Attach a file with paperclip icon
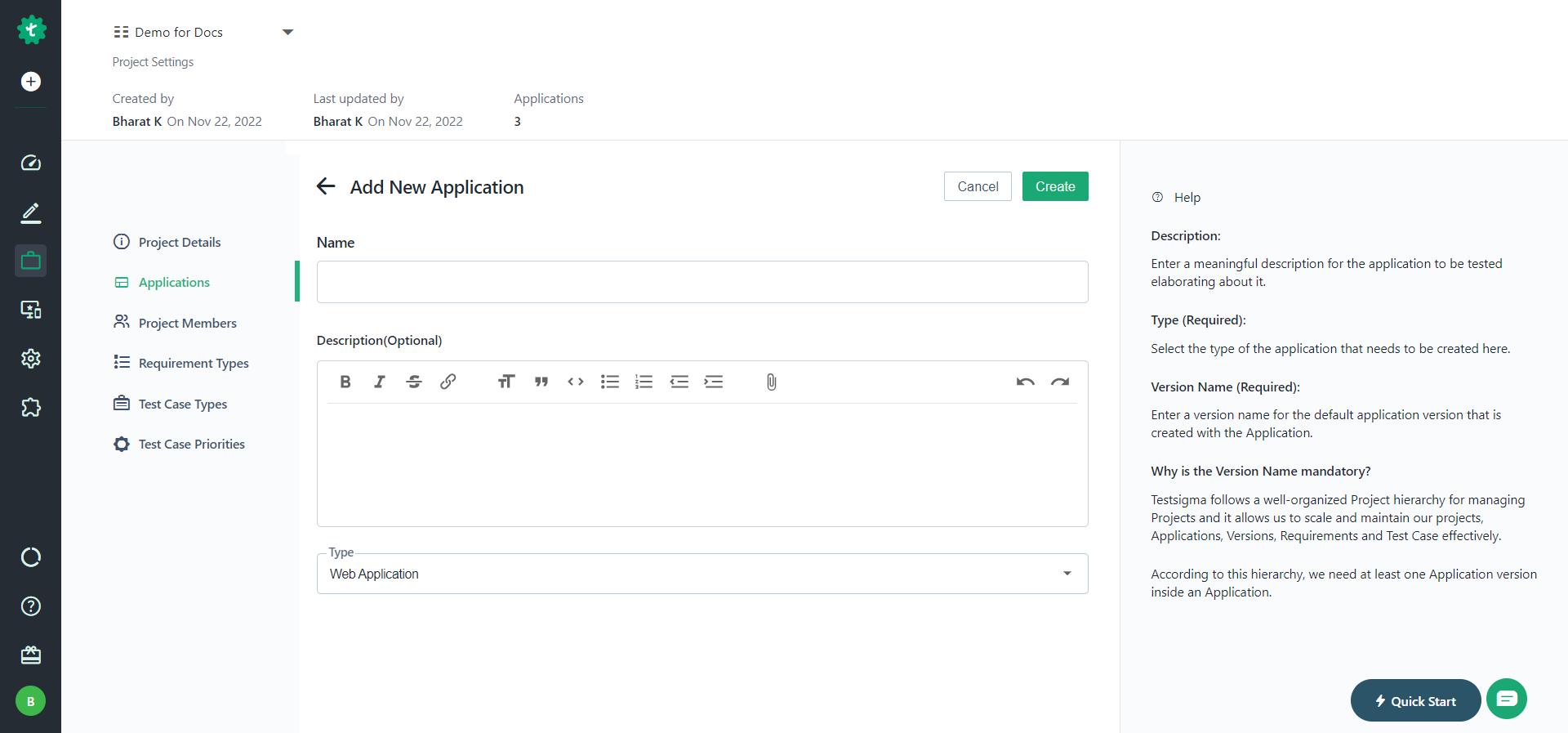Screen dimensions: 1568x733 click(x=771, y=382)
